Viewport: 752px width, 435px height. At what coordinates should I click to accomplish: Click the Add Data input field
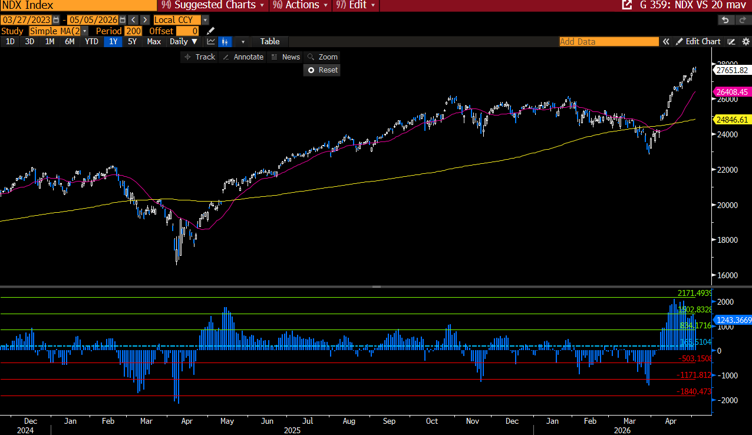point(609,42)
